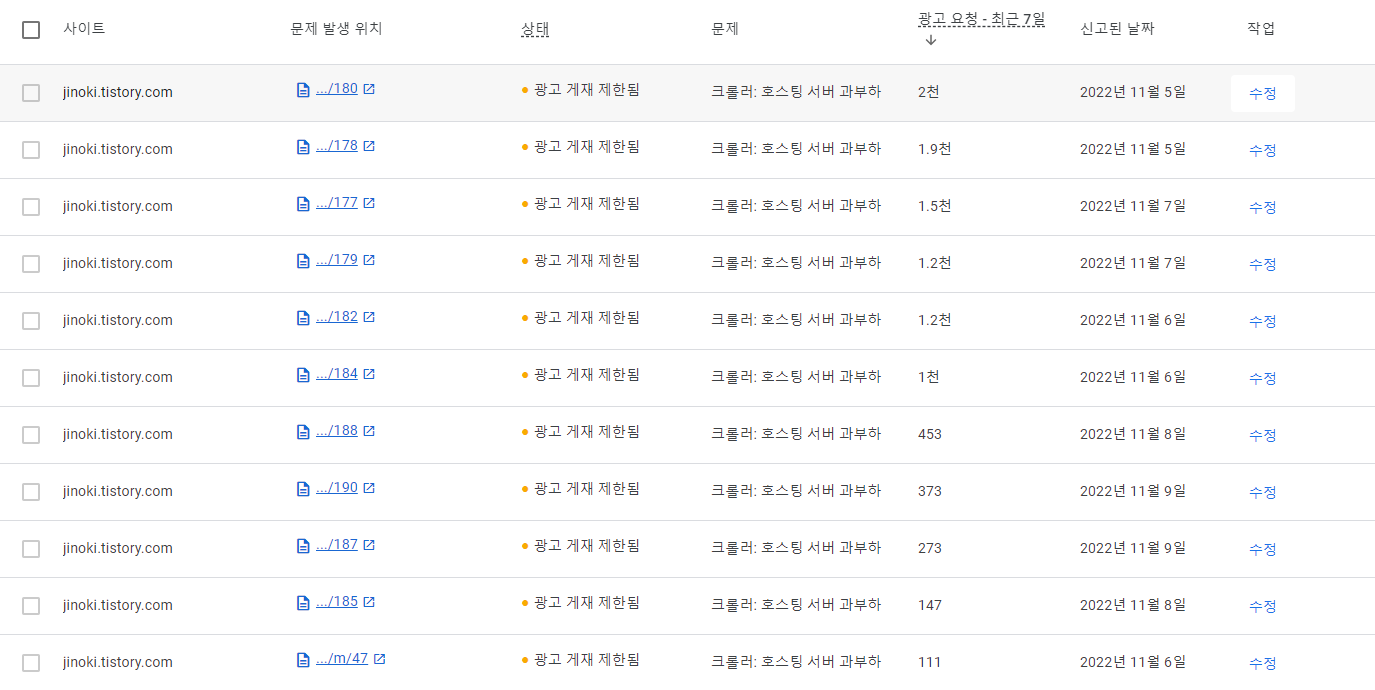Screen dimensions: 1375x690
Task: Check the row checkbox for .../185
Action: 31,606
